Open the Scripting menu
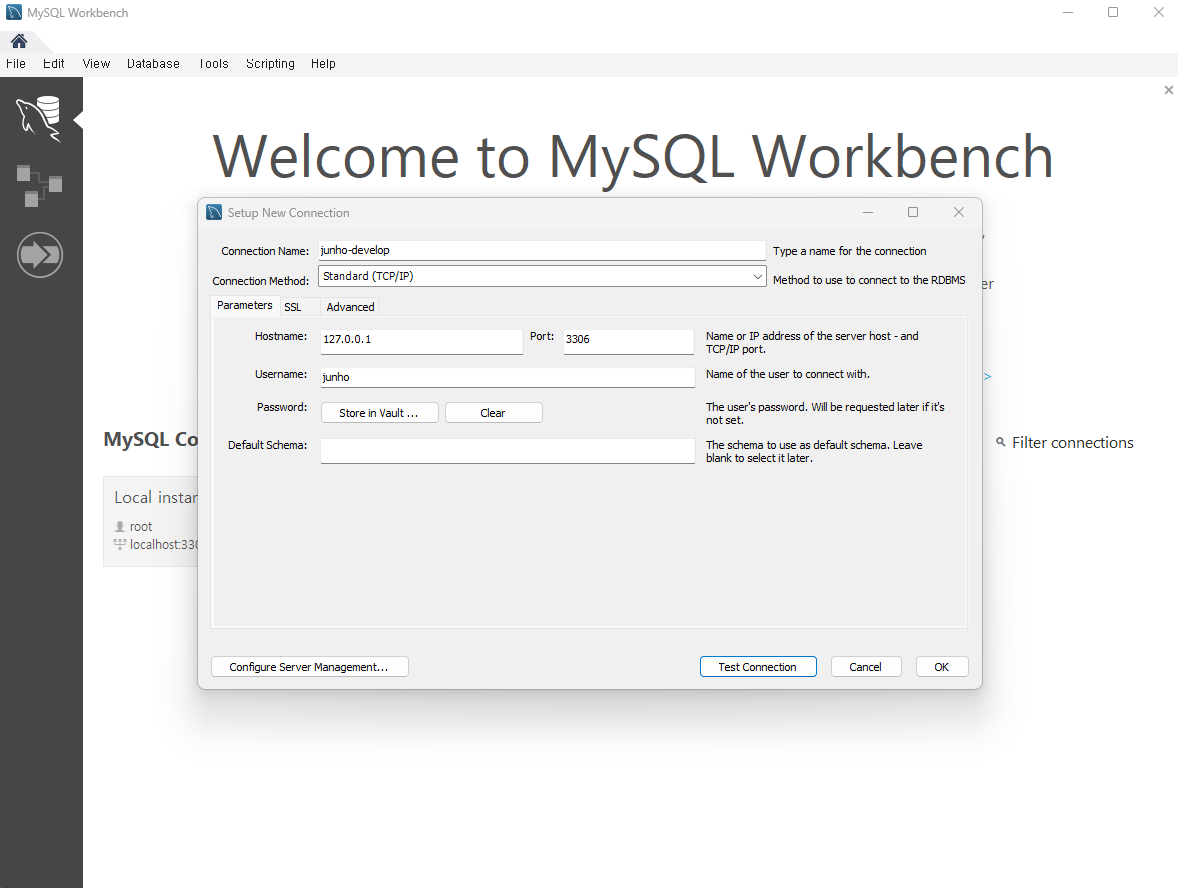This screenshot has width=1178, height=888. tap(270, 63)
